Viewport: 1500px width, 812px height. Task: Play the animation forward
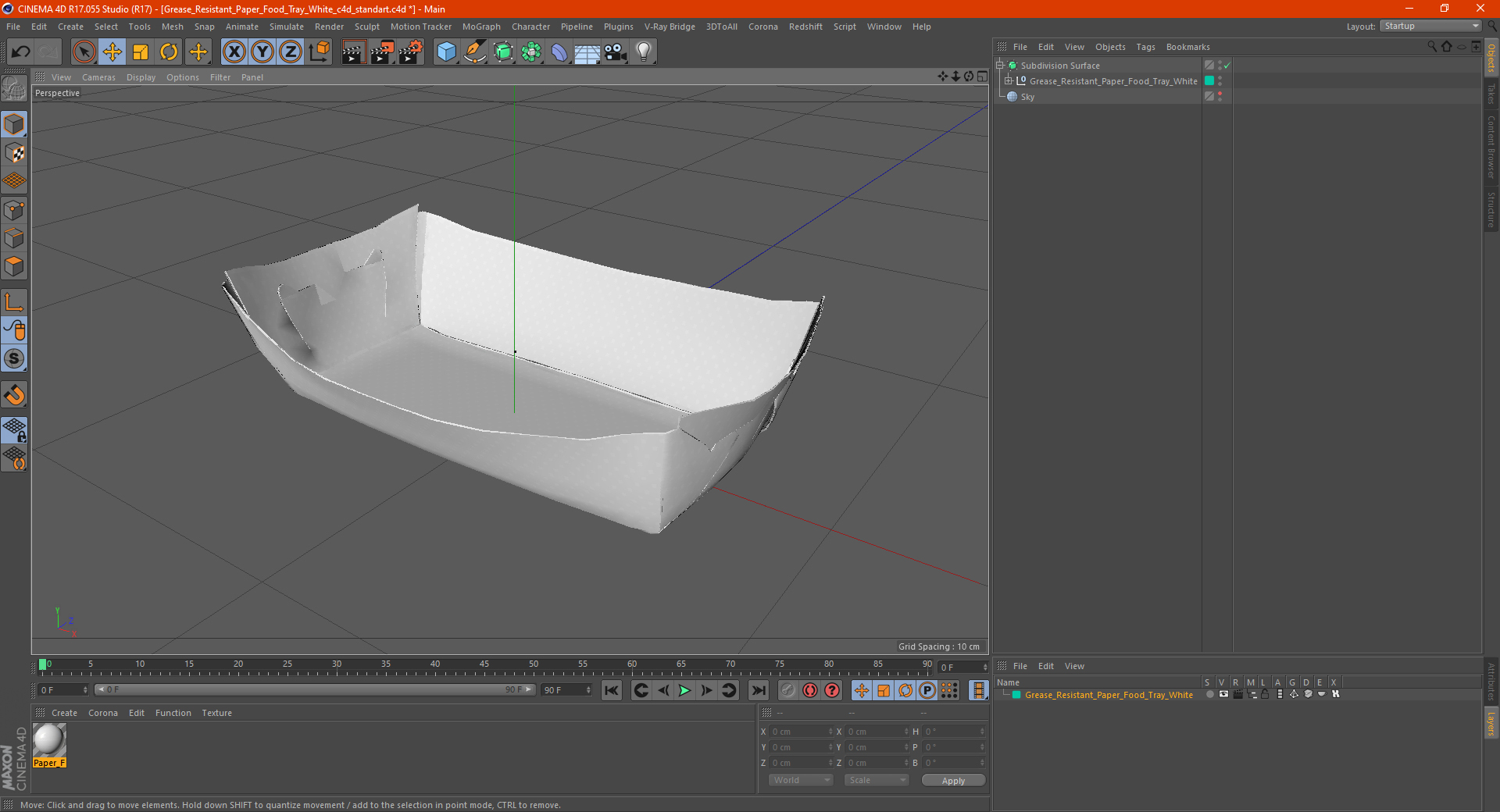(x=684, y=690)
